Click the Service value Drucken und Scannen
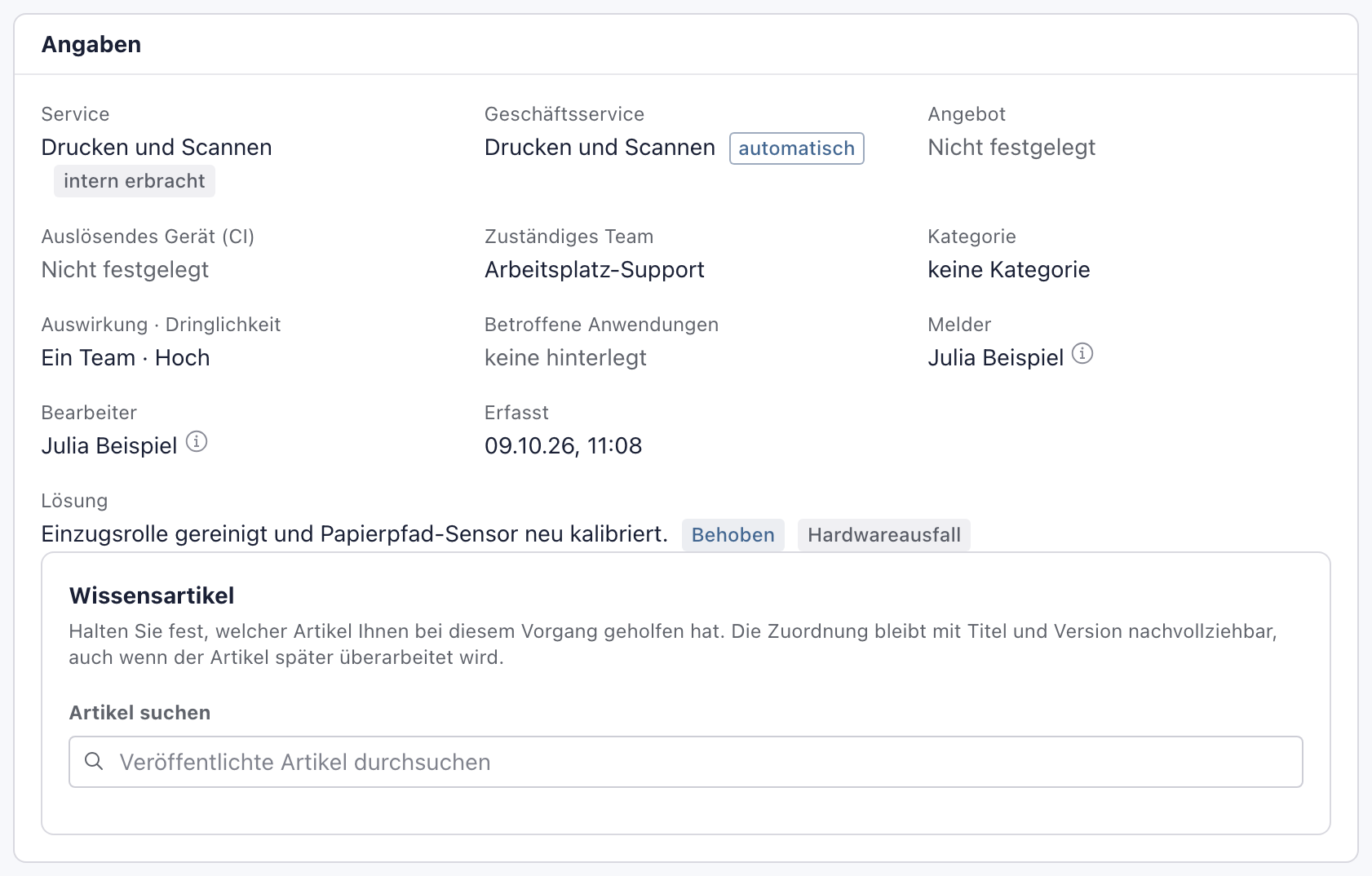Viewport: 1372px width, 876px height. (157, 148)
